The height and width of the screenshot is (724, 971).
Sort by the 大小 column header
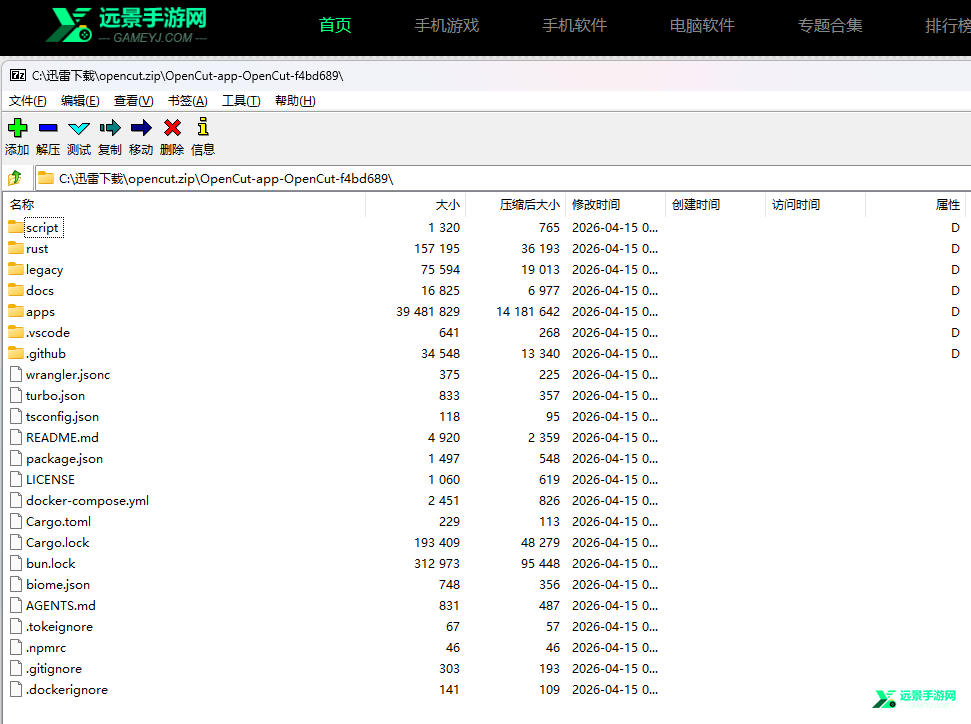coord(416,204)
